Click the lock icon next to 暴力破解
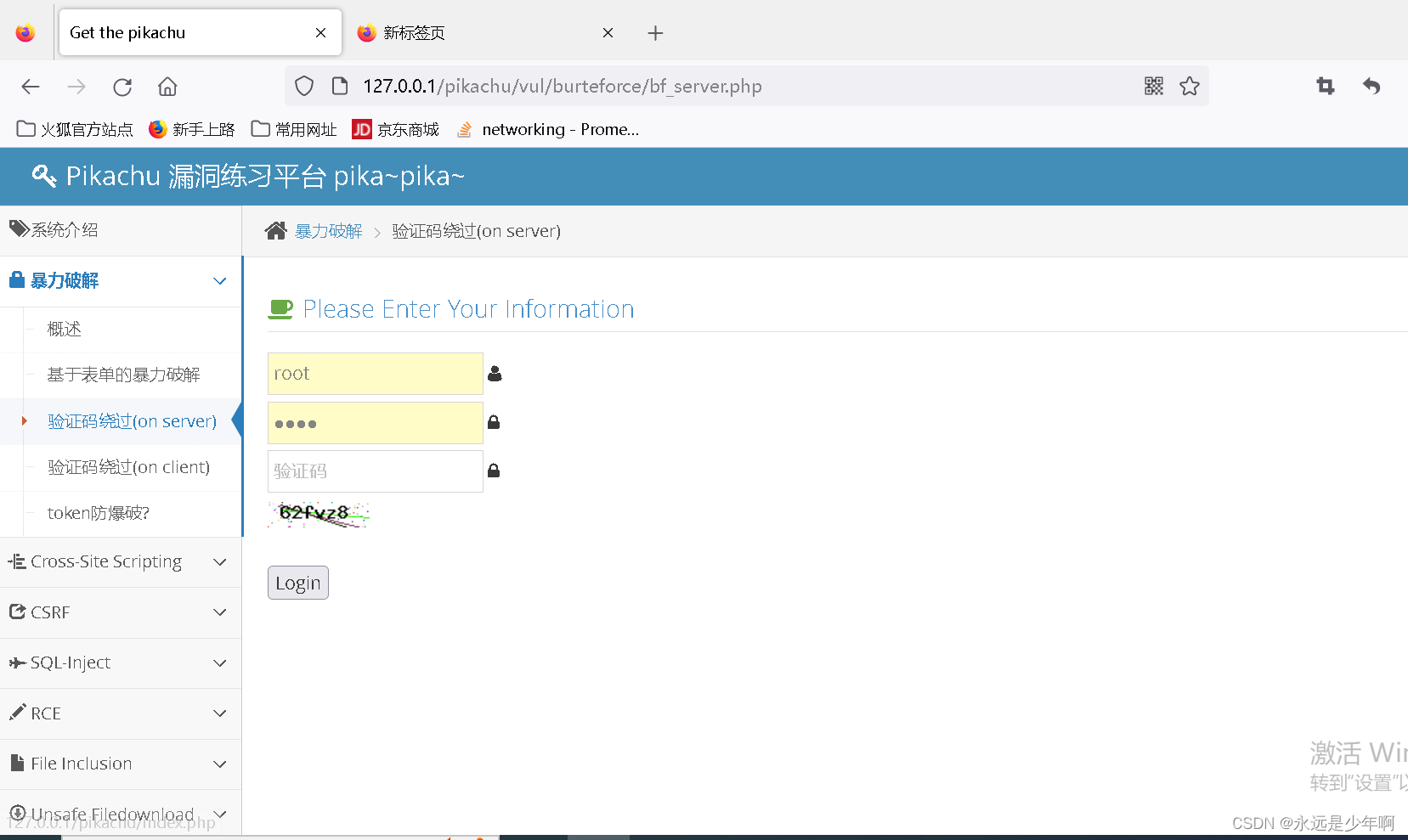The image size is (1408, 840). (17, 279)
